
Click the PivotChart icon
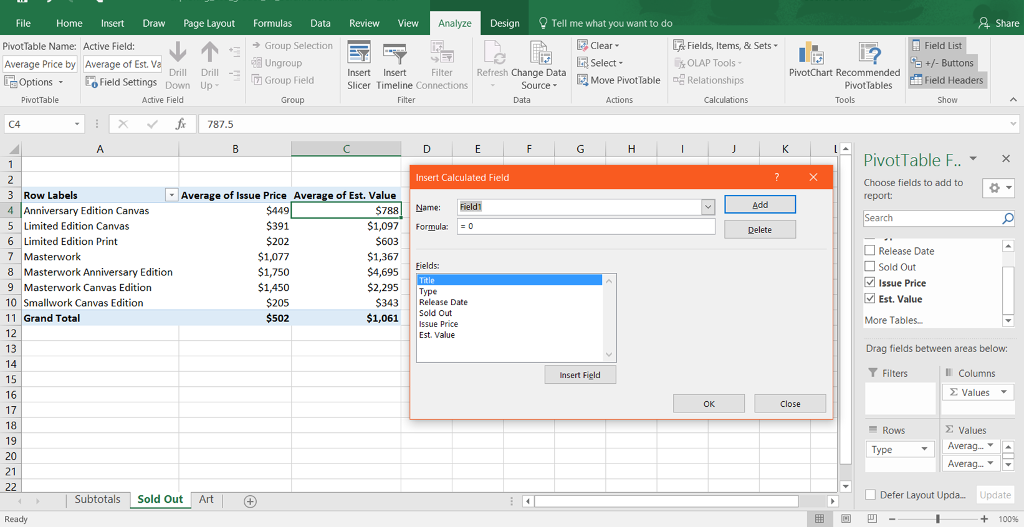[x=812, y=57]
